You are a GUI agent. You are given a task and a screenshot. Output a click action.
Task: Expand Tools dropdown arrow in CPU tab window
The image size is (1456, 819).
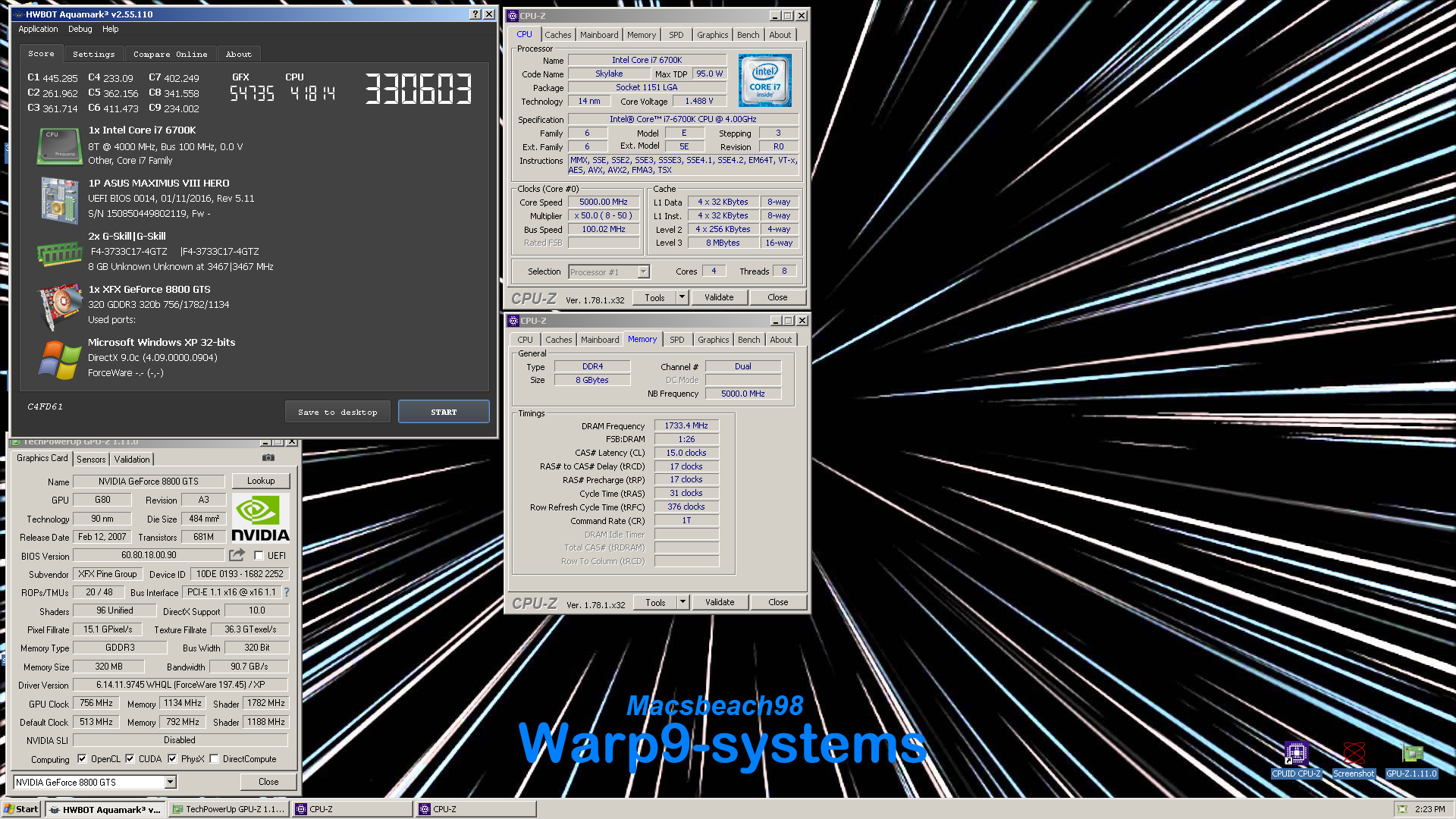682,297
